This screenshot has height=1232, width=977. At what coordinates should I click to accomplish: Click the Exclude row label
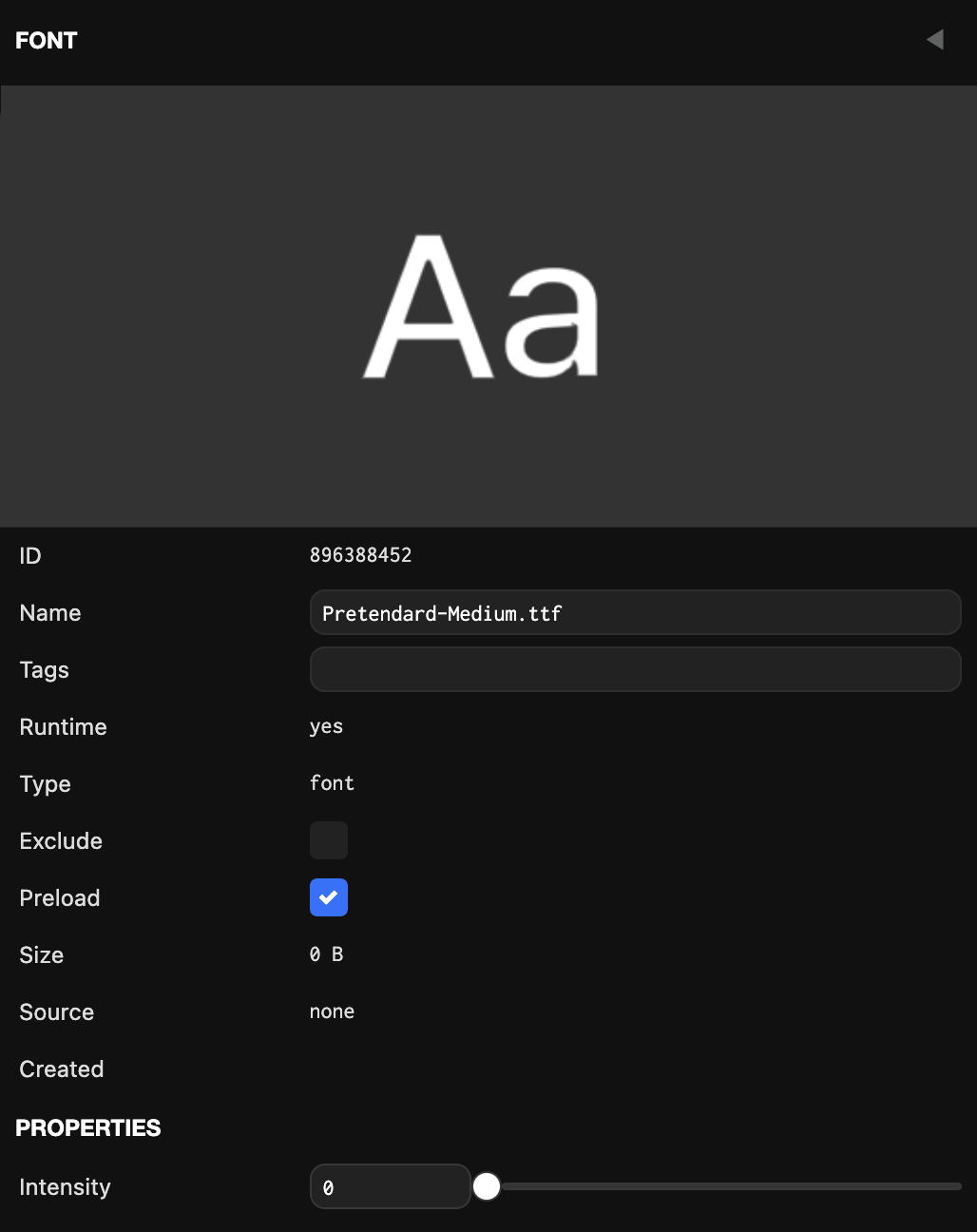coord(60,840)
